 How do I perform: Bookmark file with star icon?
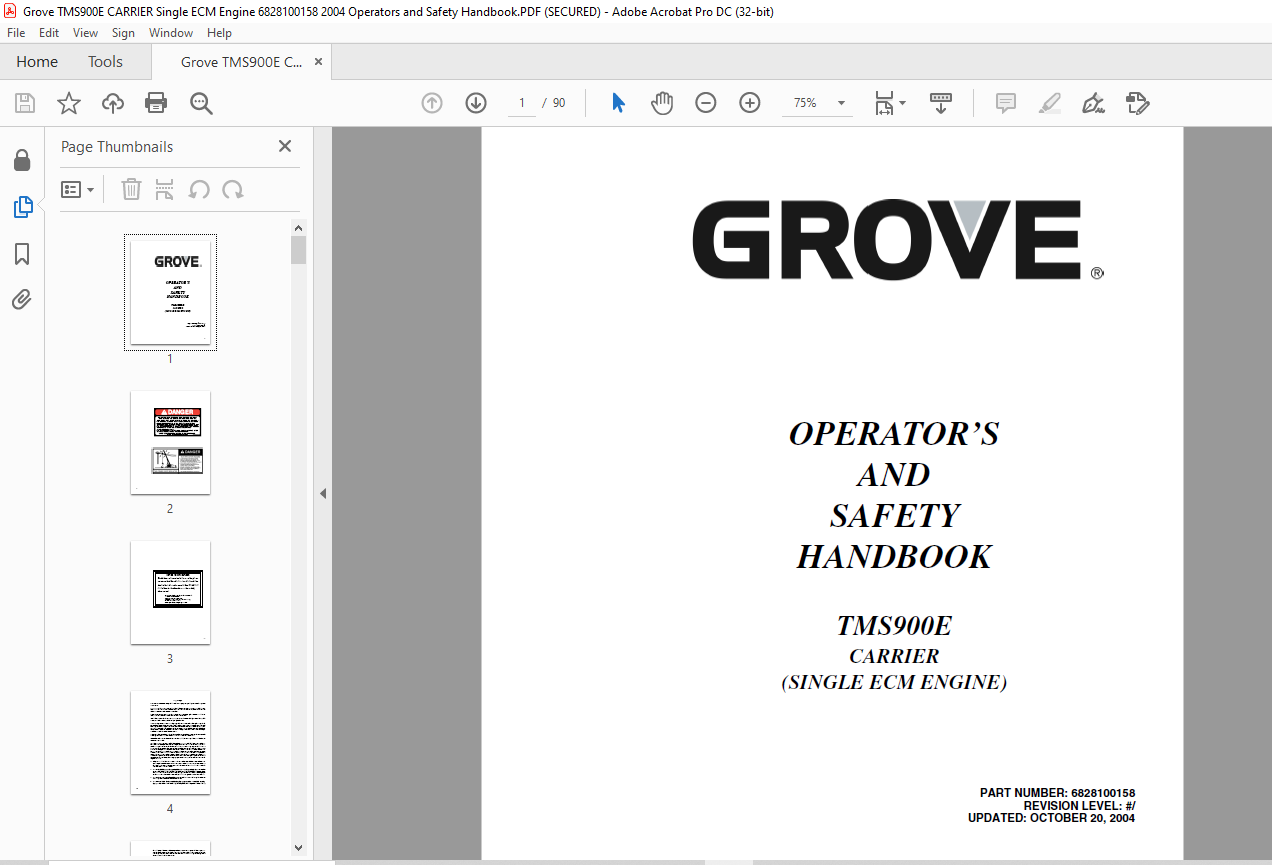(68, 103)
